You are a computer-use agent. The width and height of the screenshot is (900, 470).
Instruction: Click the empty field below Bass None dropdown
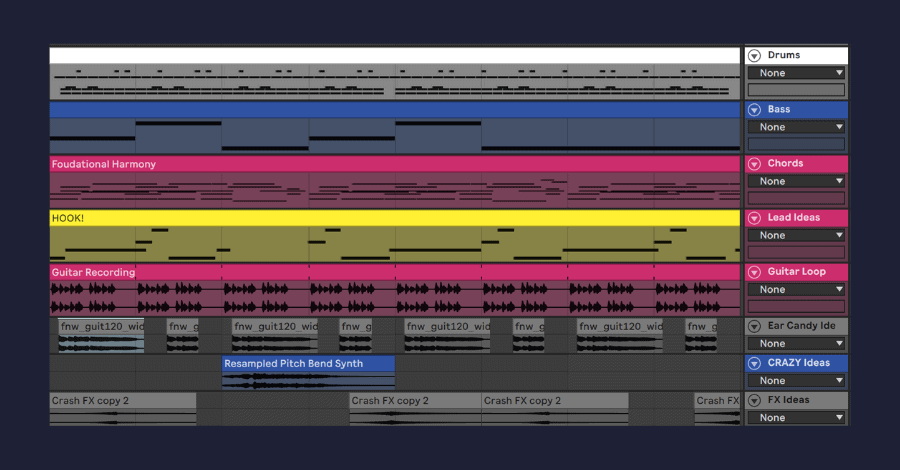click(796, 144)
